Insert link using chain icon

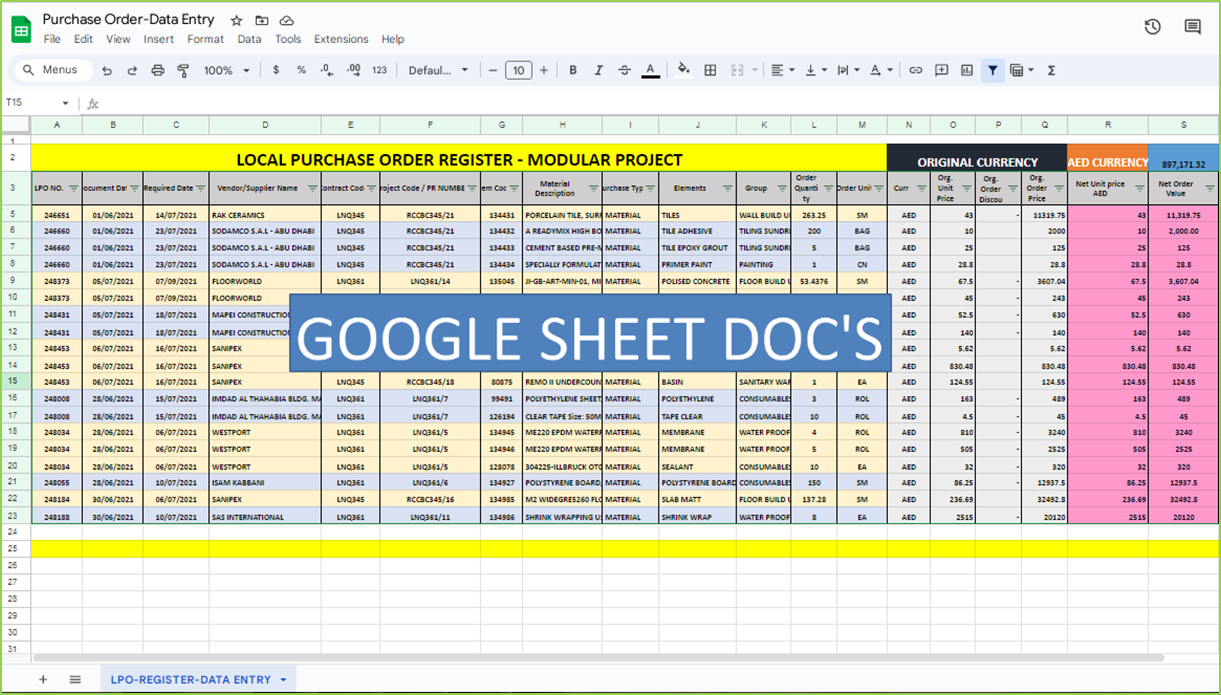(x=915, y=70)
